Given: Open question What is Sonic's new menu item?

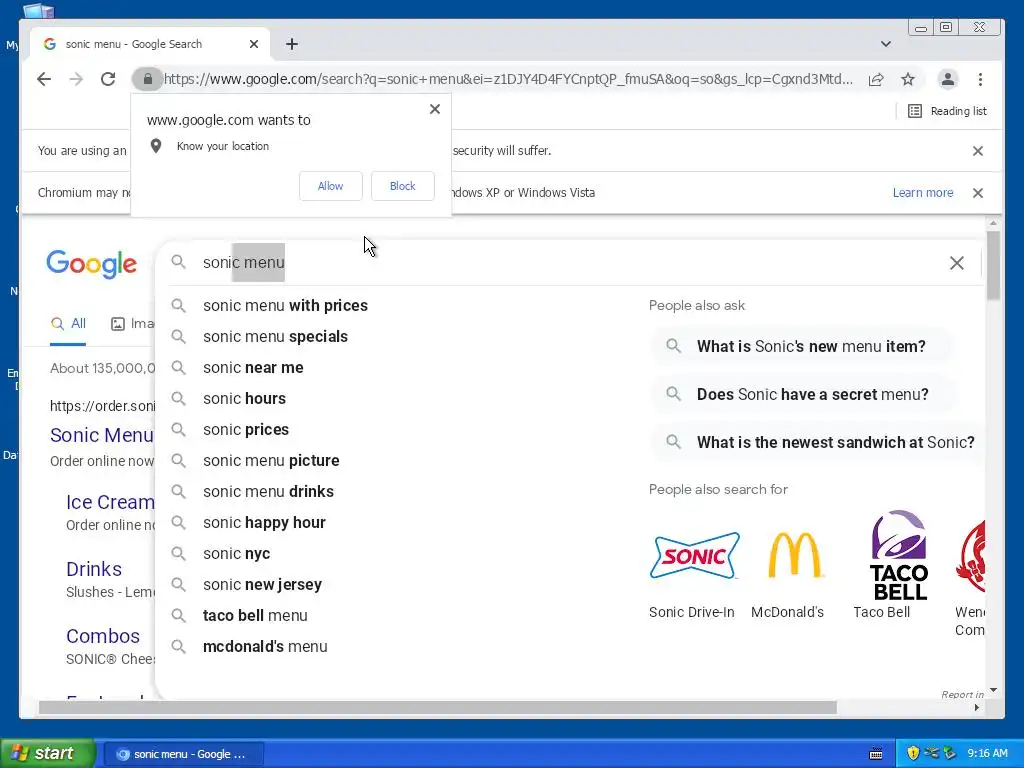Looking at the screenshot, I should (801, 346).
